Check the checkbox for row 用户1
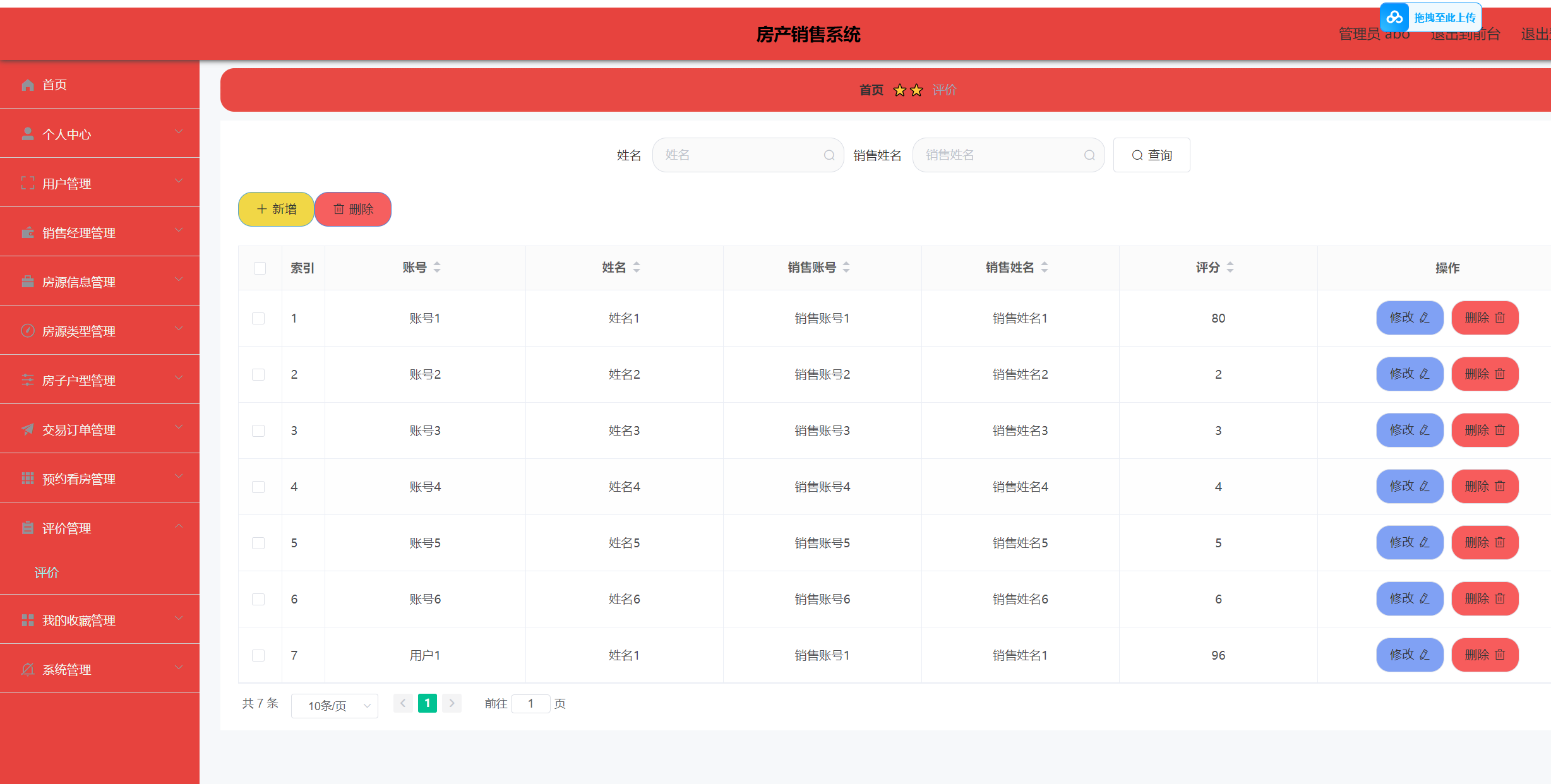The image size is (1551, 784). click(x=258, y=655)
